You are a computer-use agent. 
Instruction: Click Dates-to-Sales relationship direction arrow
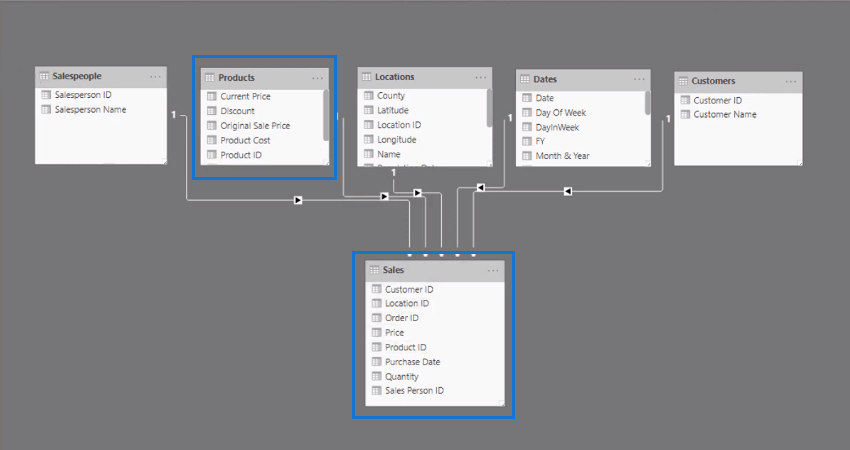pos(480,188)
